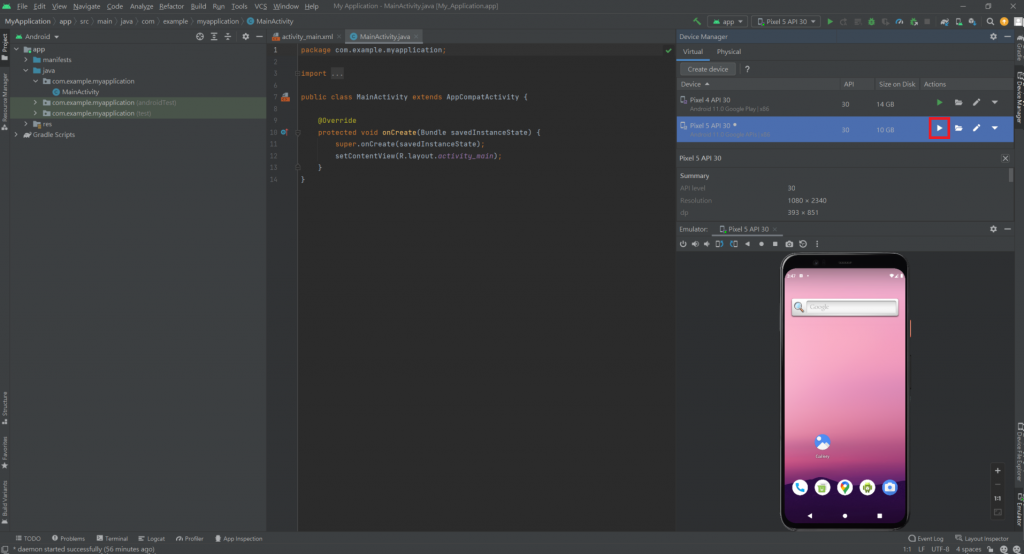Click the Make Project hammer icon
Viewport: 1024px width, 554px height.
697,22
